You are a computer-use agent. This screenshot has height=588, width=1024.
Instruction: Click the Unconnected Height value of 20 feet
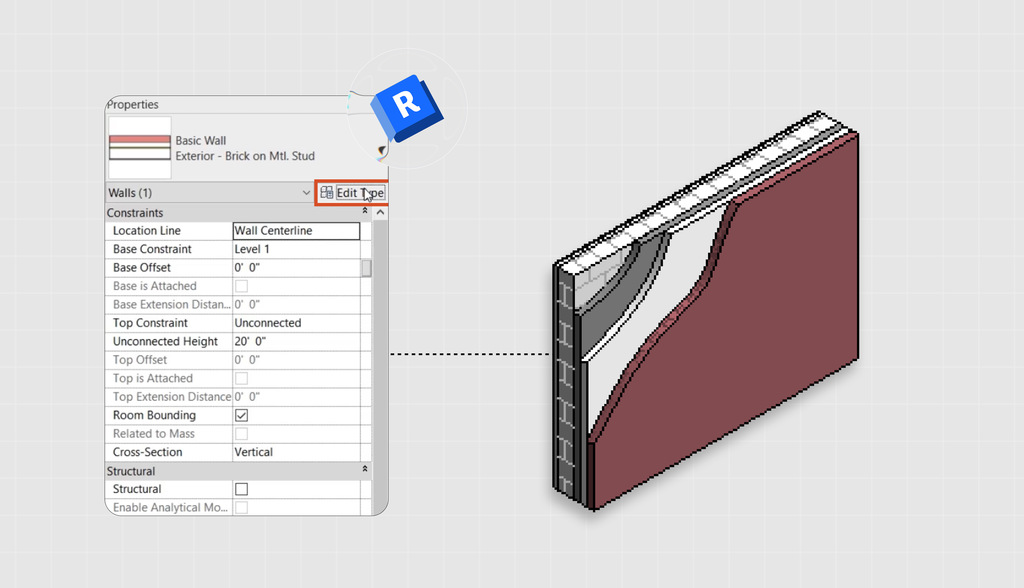(x=295, y=341)
